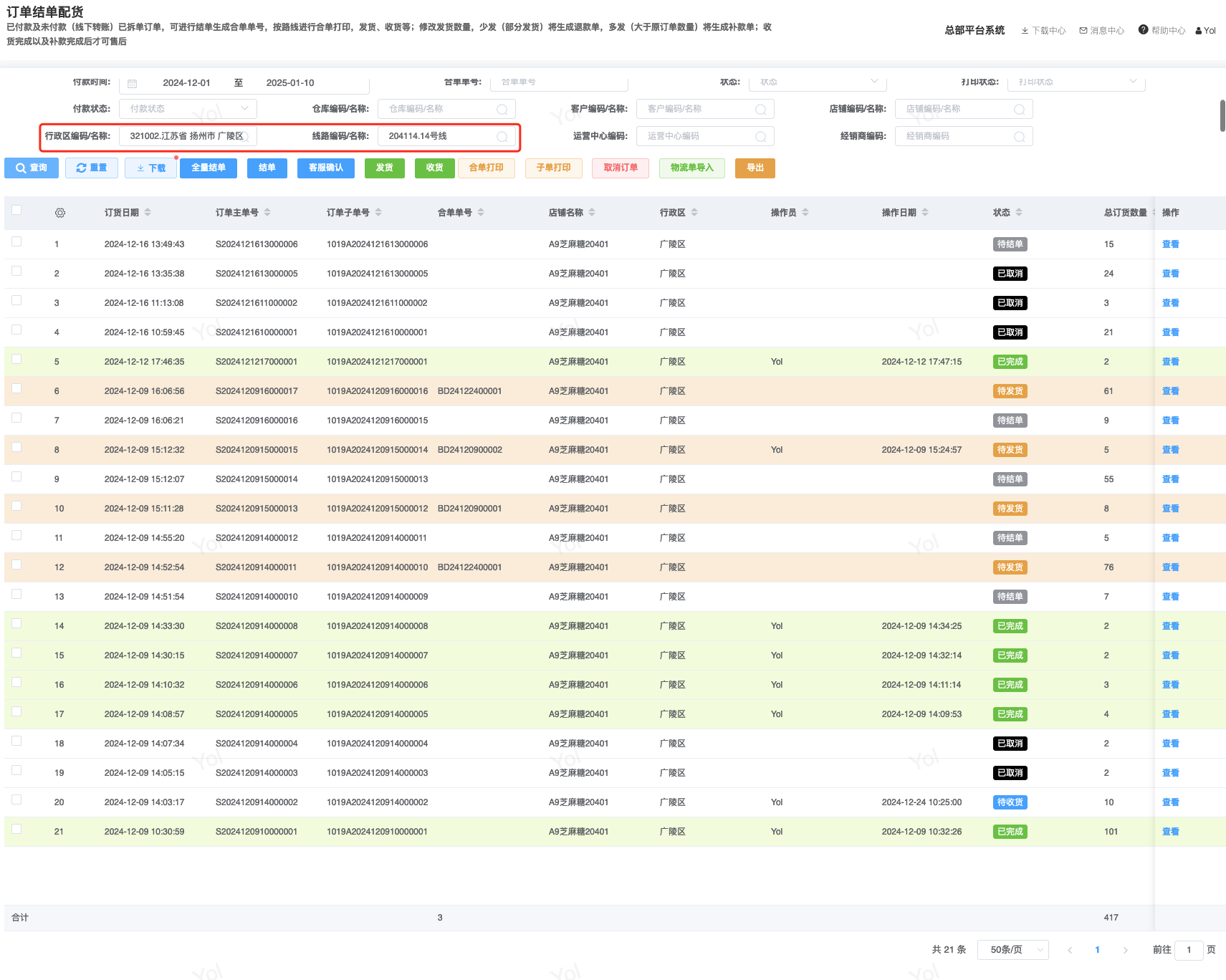Open the message center menu item
The image size is (1226, 980).
pyautogui.click(x=1101, y=31)
